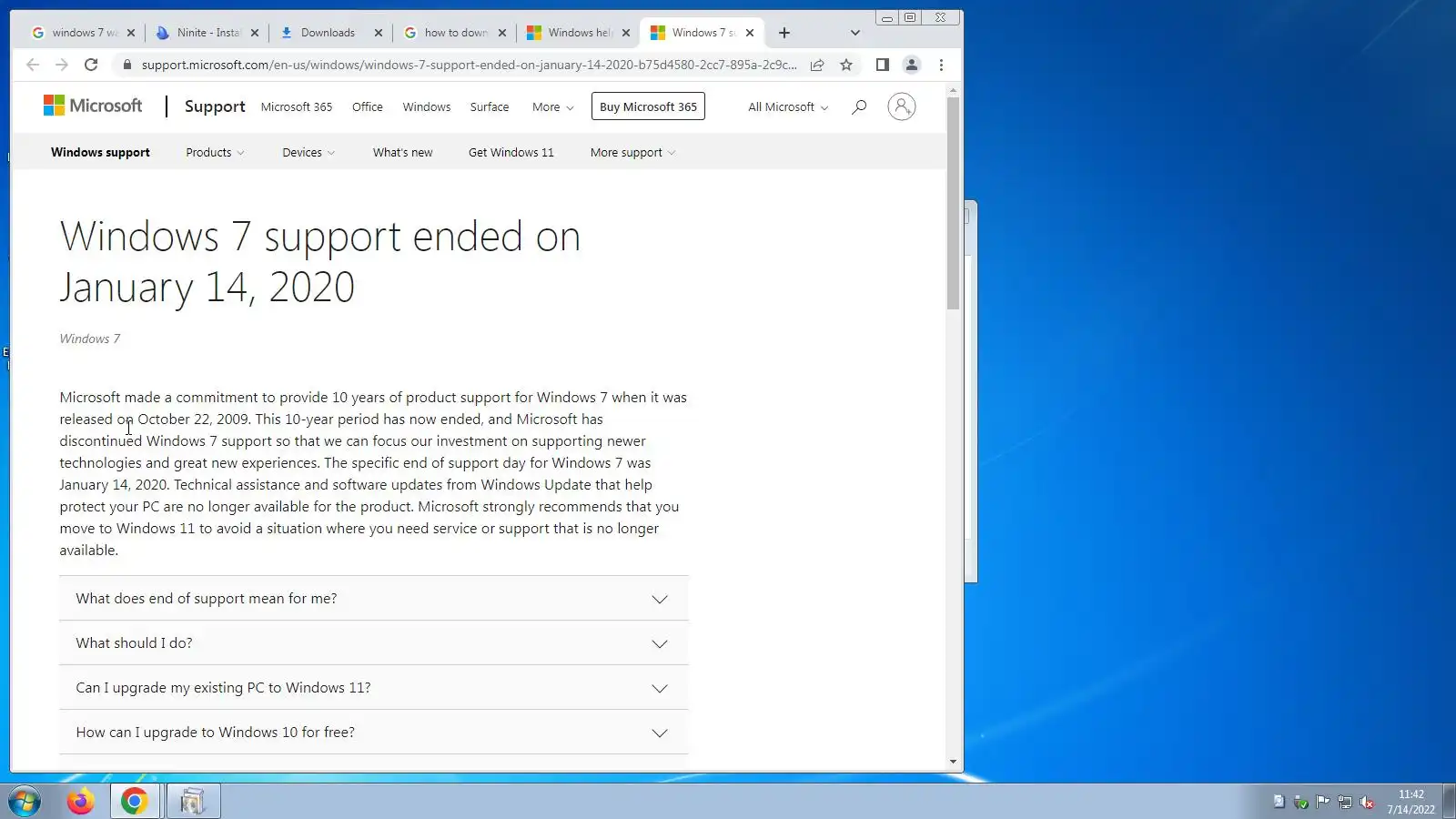Click the 'Windows 7' italic label under the title

point(90,339)
